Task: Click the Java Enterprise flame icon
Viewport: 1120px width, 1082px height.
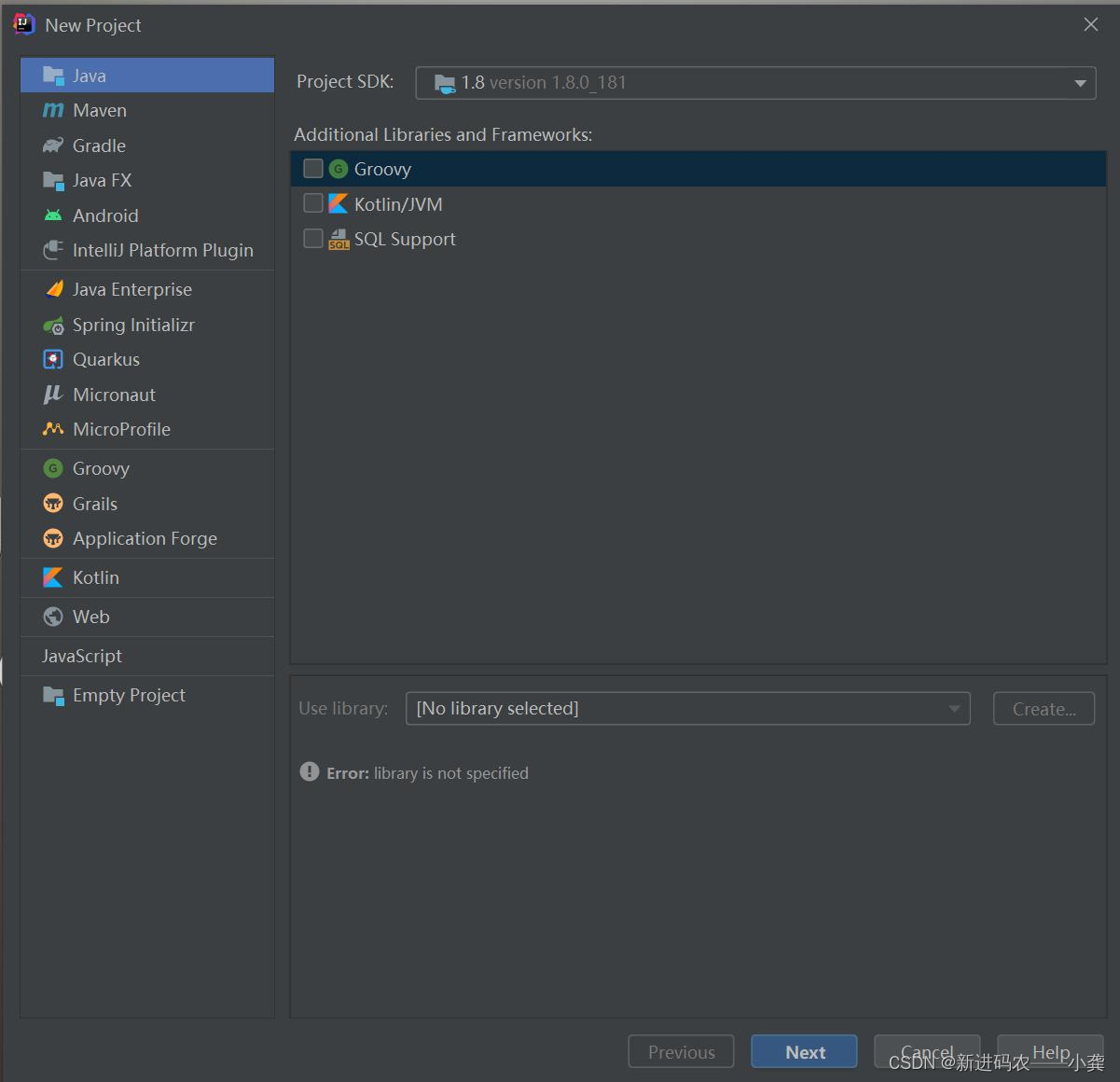Action: point(53,289)
